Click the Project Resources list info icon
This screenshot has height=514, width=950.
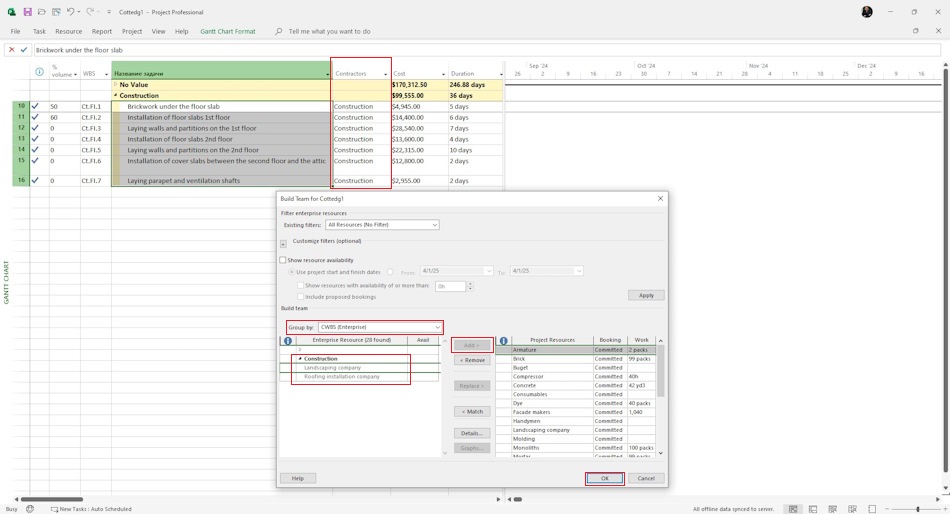(x=503, y=341)
